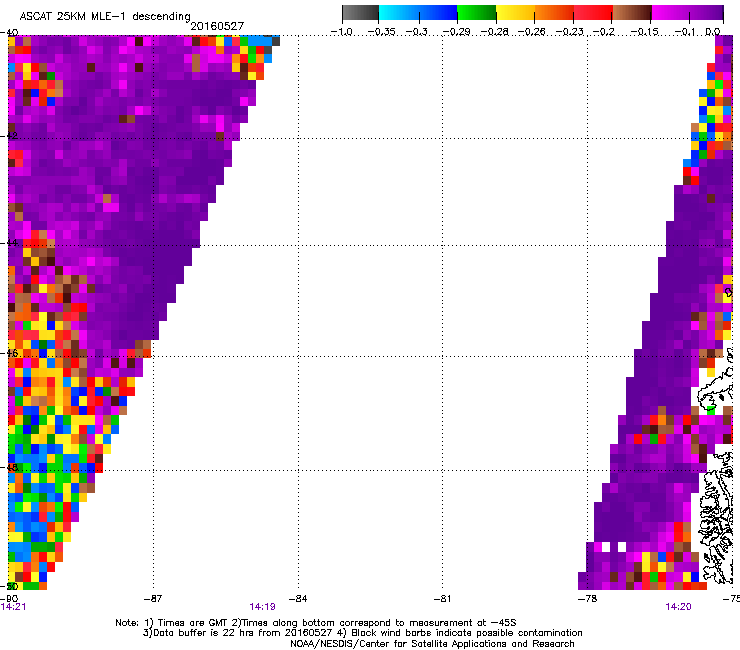
Task: Click the '-78' longitude axis label
Action: coord(588,599)
